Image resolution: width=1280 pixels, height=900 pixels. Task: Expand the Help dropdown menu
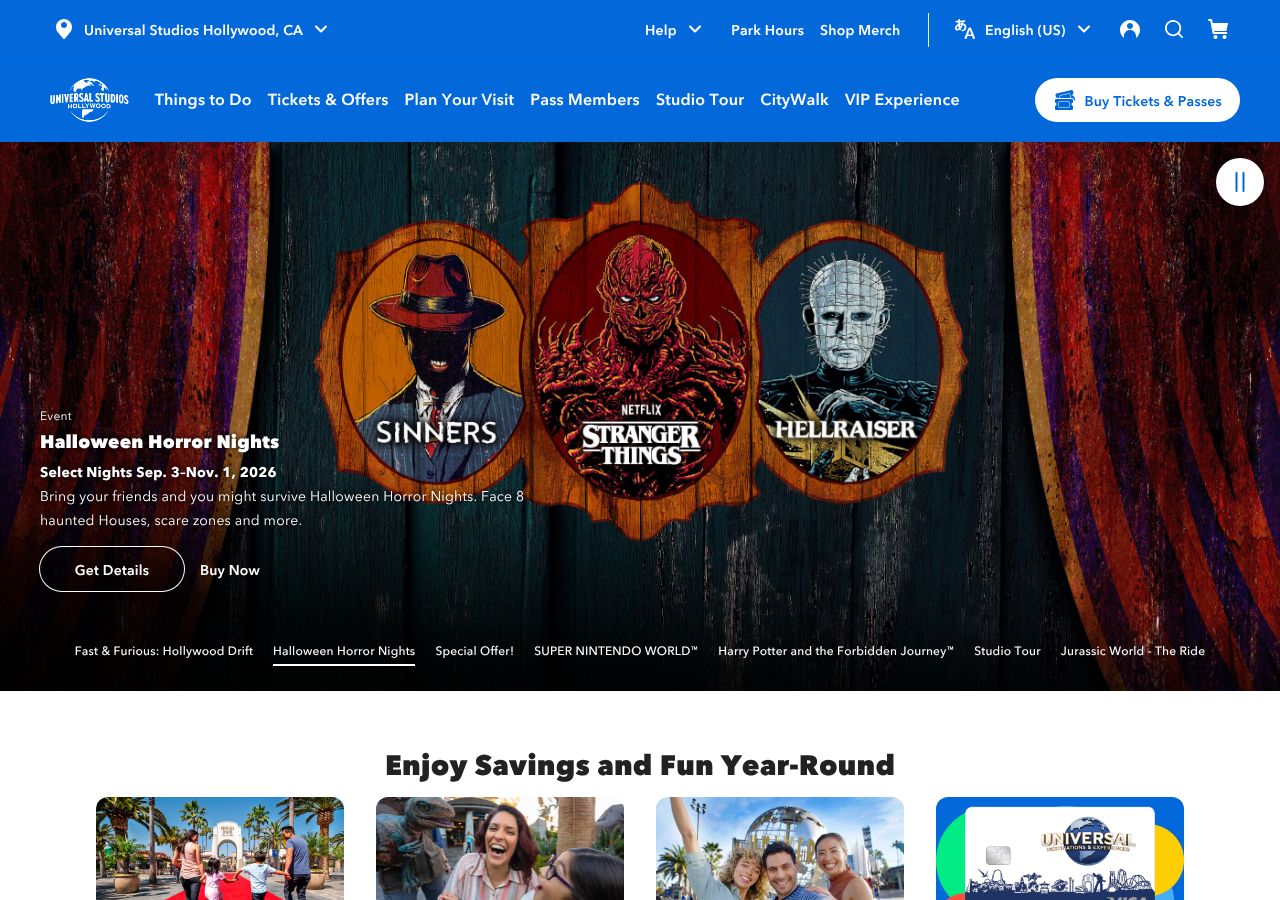click(673, 30)
